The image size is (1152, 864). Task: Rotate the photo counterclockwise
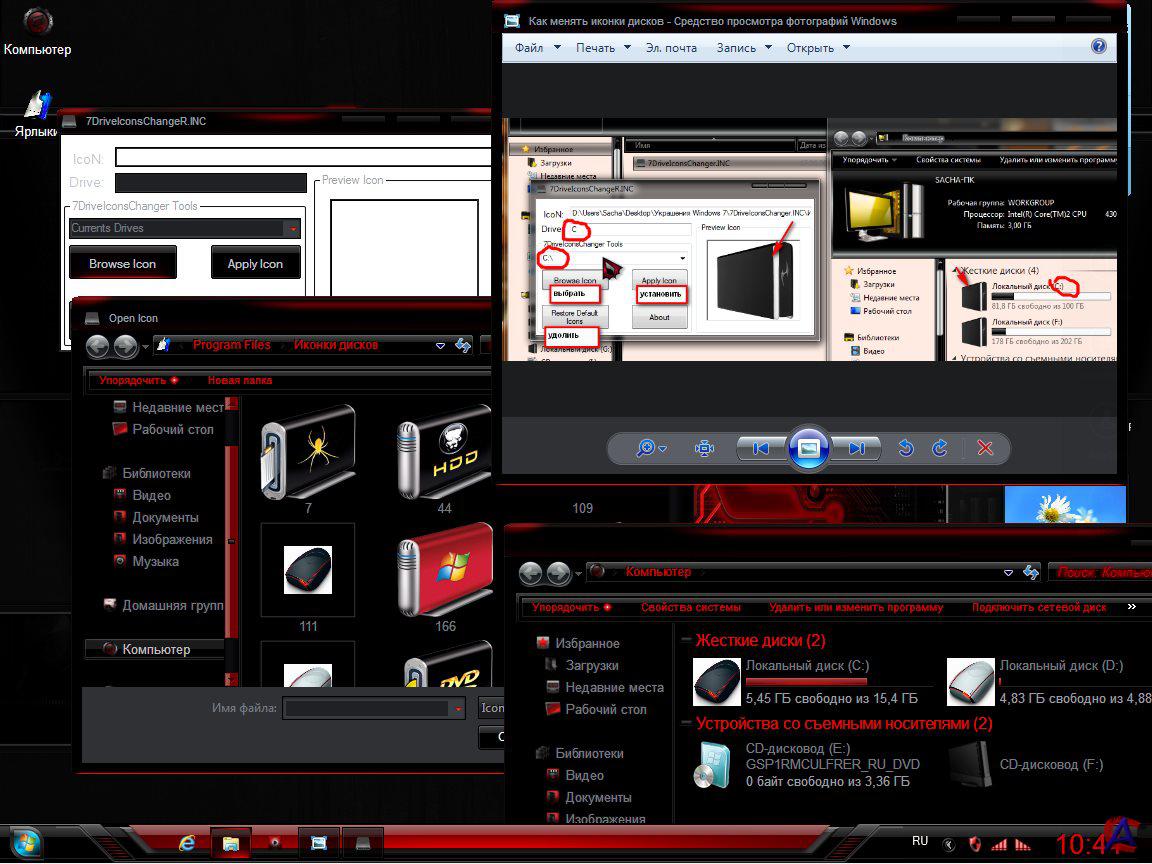coord(906,449)
